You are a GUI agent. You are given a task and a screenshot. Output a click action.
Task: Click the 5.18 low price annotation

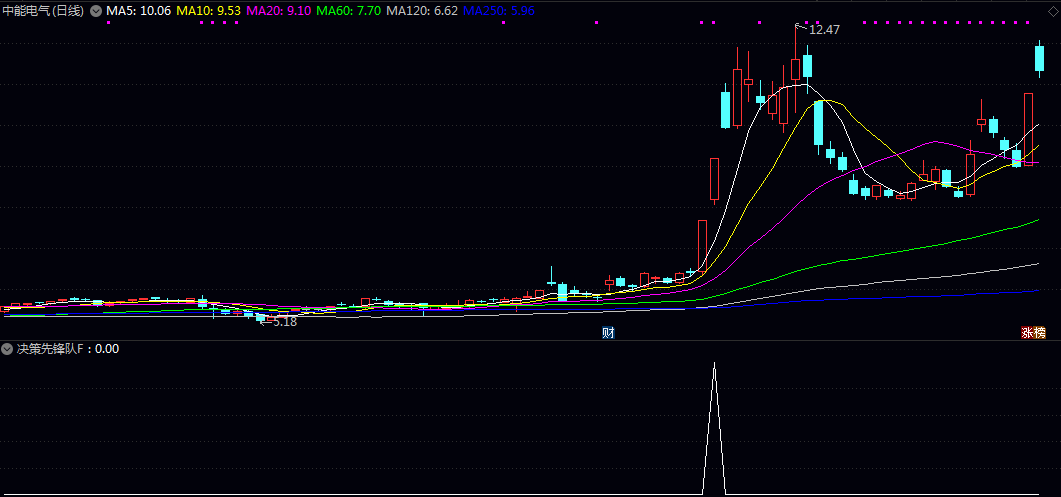284,322
